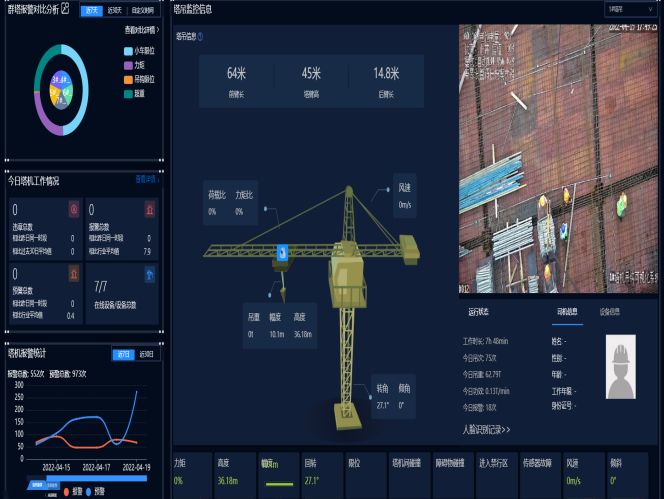The width and height of the screenshot is (664, 499).
Task: Click the 回转 27.1° status tile
Action: pos(323,474)
